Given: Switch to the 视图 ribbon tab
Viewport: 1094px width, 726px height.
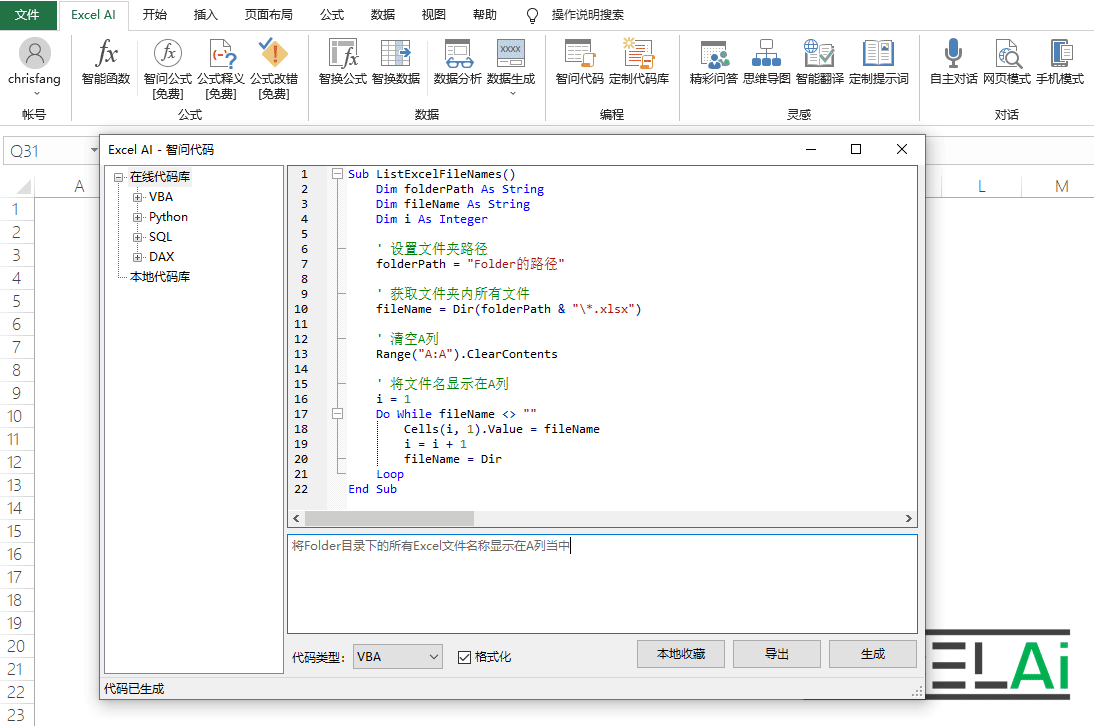Looking at the screenshot, I should [434, 15].
